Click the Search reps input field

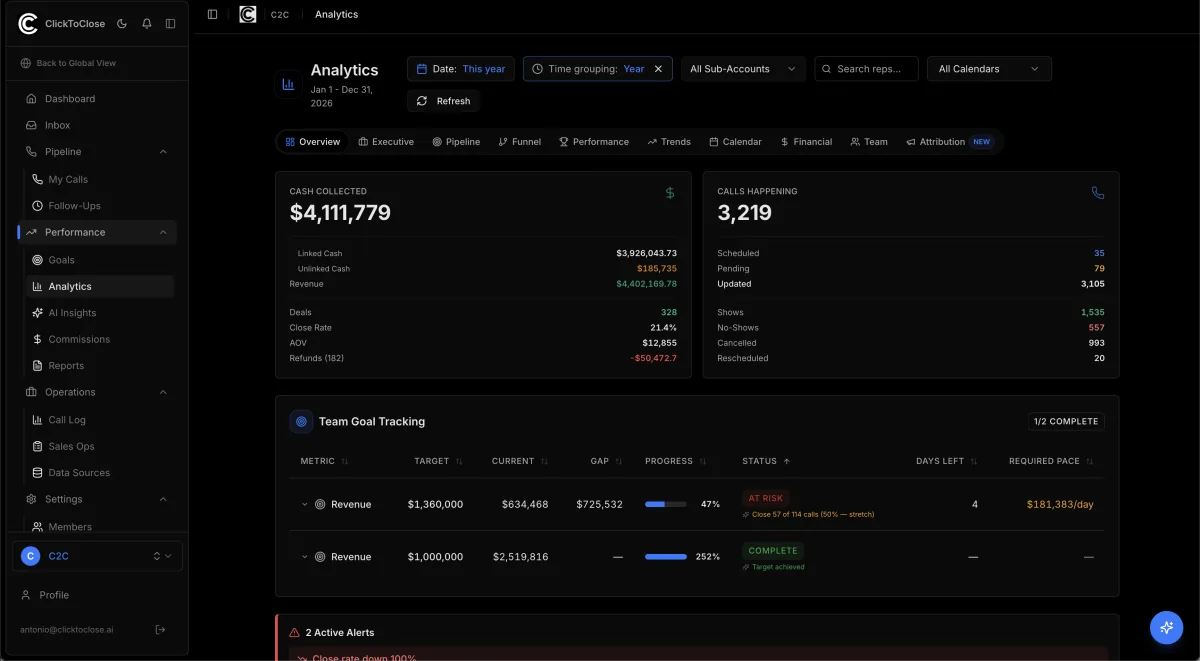(866, 69)
